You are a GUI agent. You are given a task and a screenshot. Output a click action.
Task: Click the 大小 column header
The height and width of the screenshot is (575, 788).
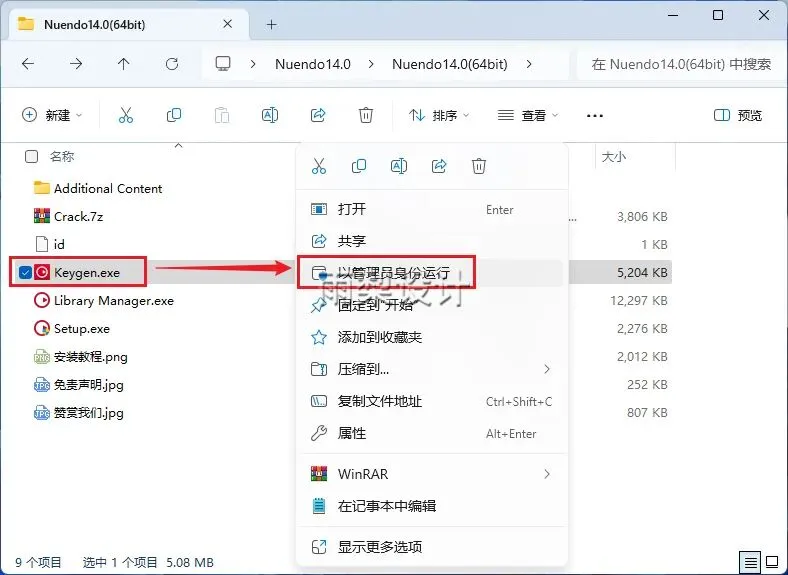point(614,157)
